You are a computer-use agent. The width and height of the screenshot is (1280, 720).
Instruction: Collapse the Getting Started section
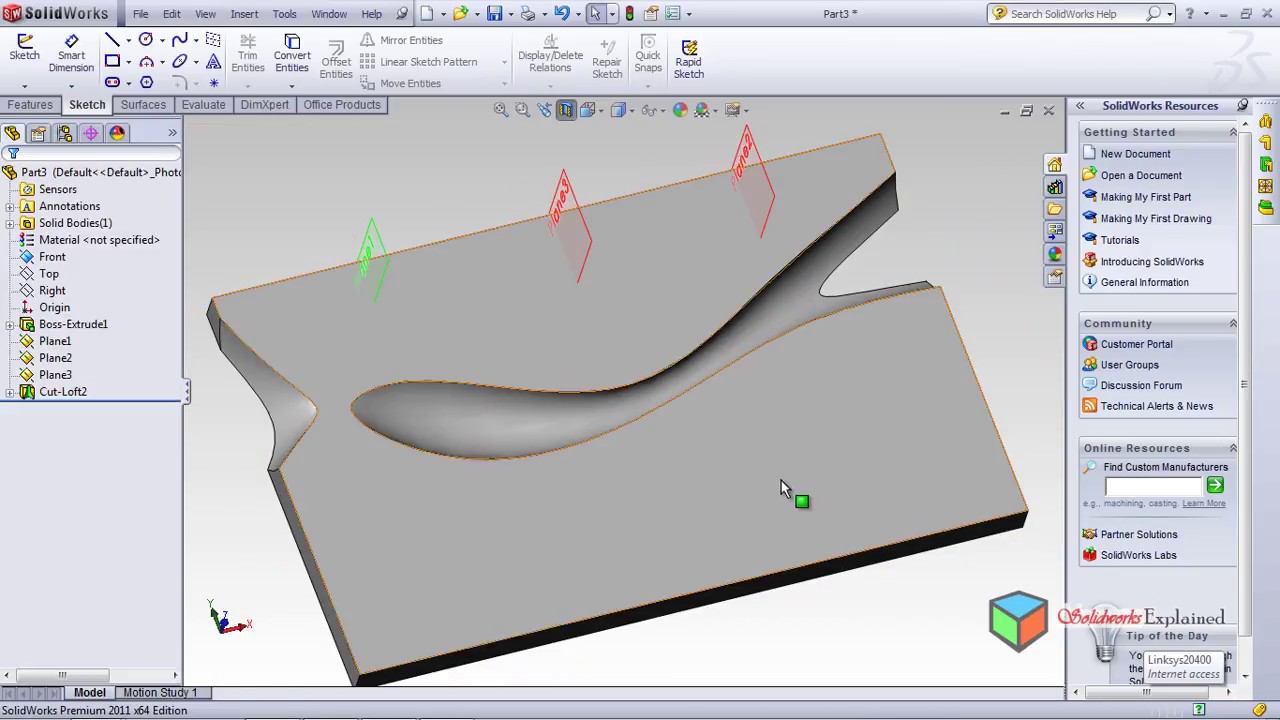(x=1233, y=132)
